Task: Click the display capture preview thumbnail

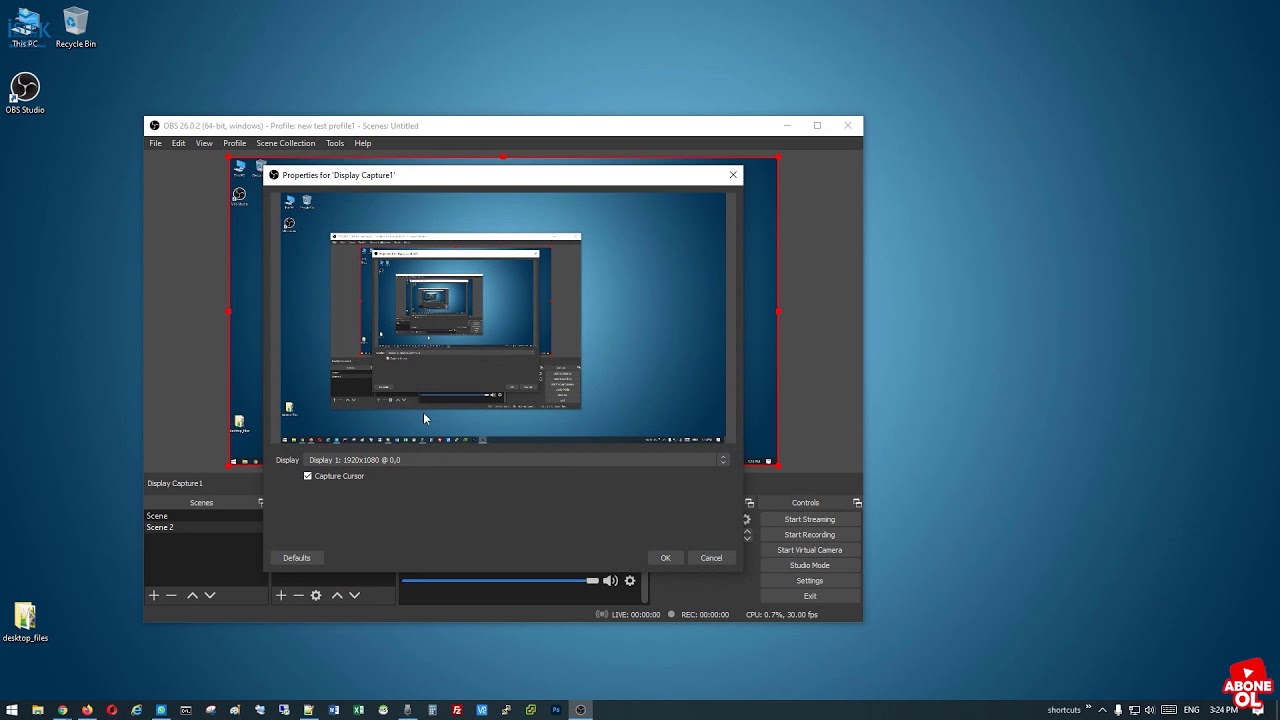Action: coord(503,318)
